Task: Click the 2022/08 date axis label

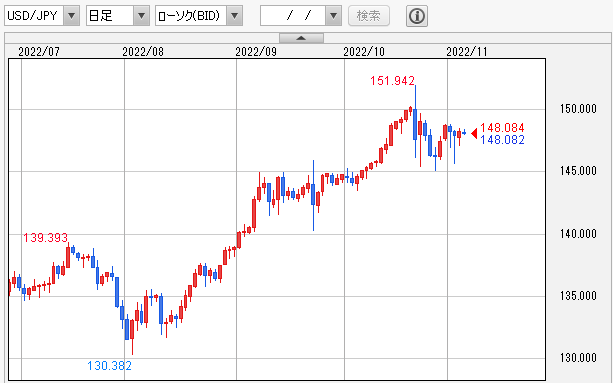Action: click(143, 52)
